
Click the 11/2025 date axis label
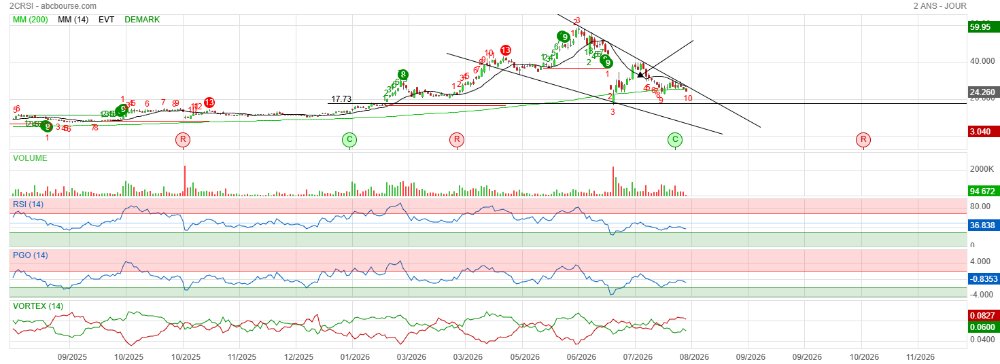click(242, 358)
